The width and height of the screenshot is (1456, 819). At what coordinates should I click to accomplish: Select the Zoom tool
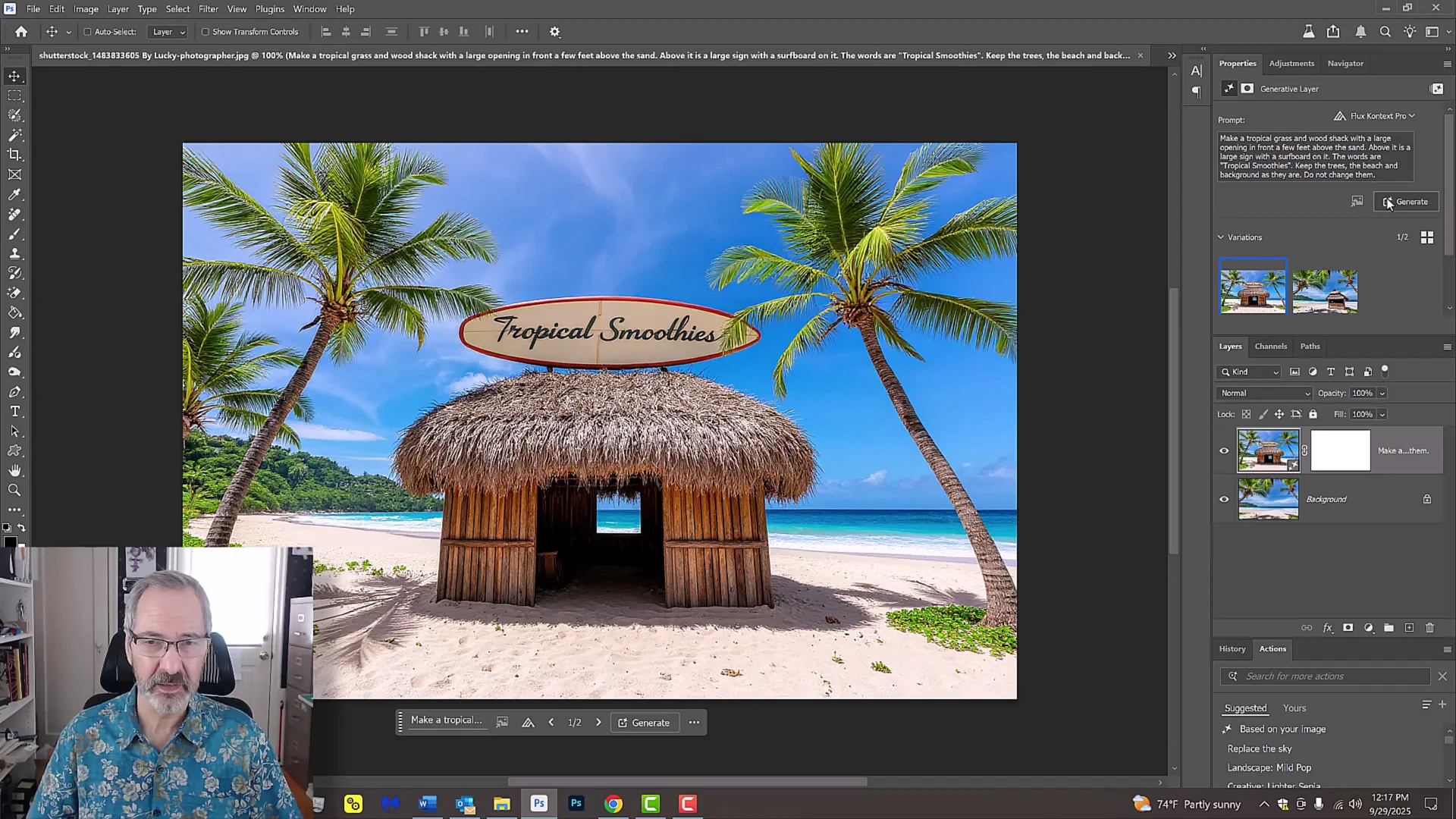(15, 490)
